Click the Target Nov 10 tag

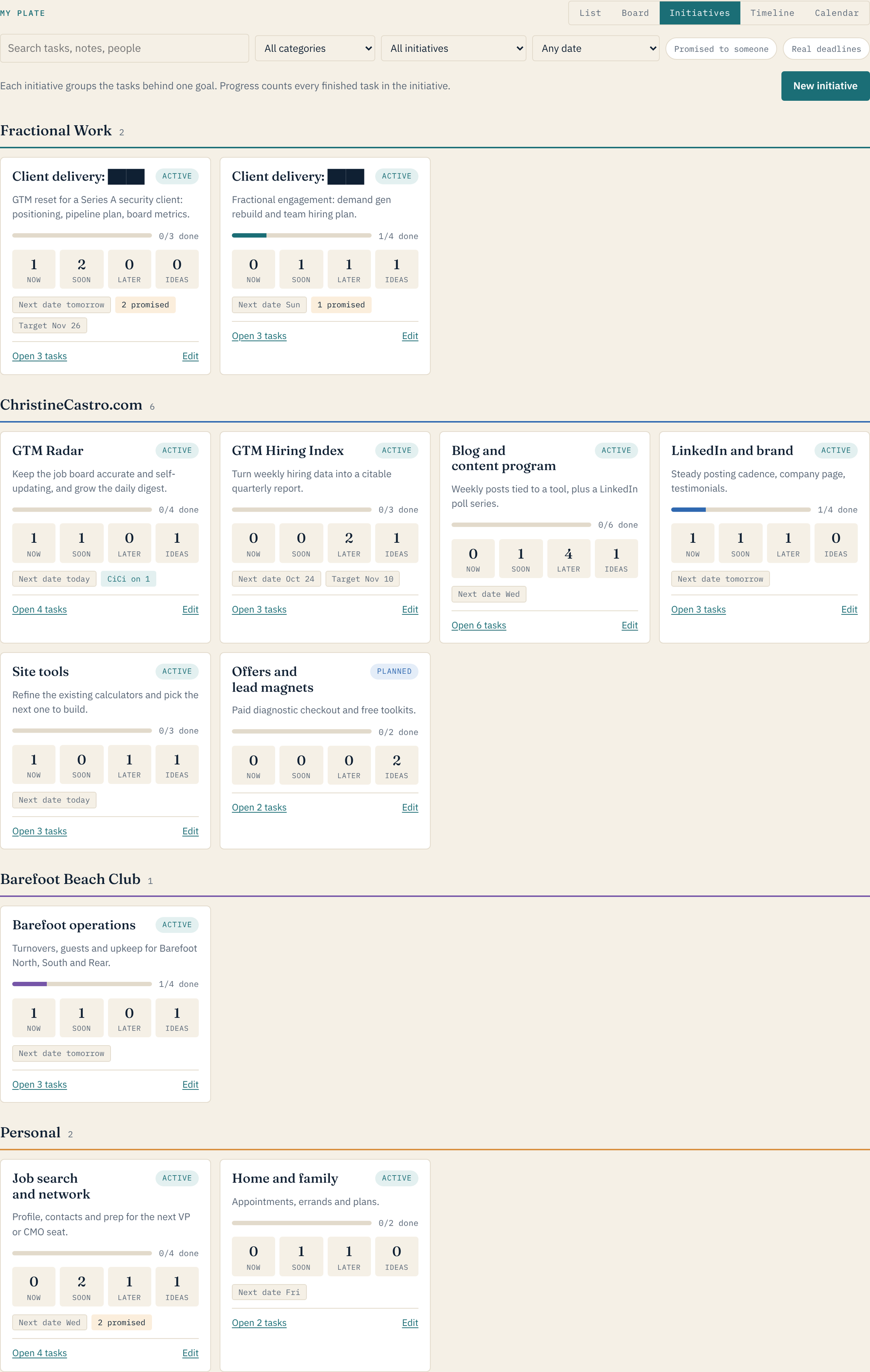pos(362,579)
